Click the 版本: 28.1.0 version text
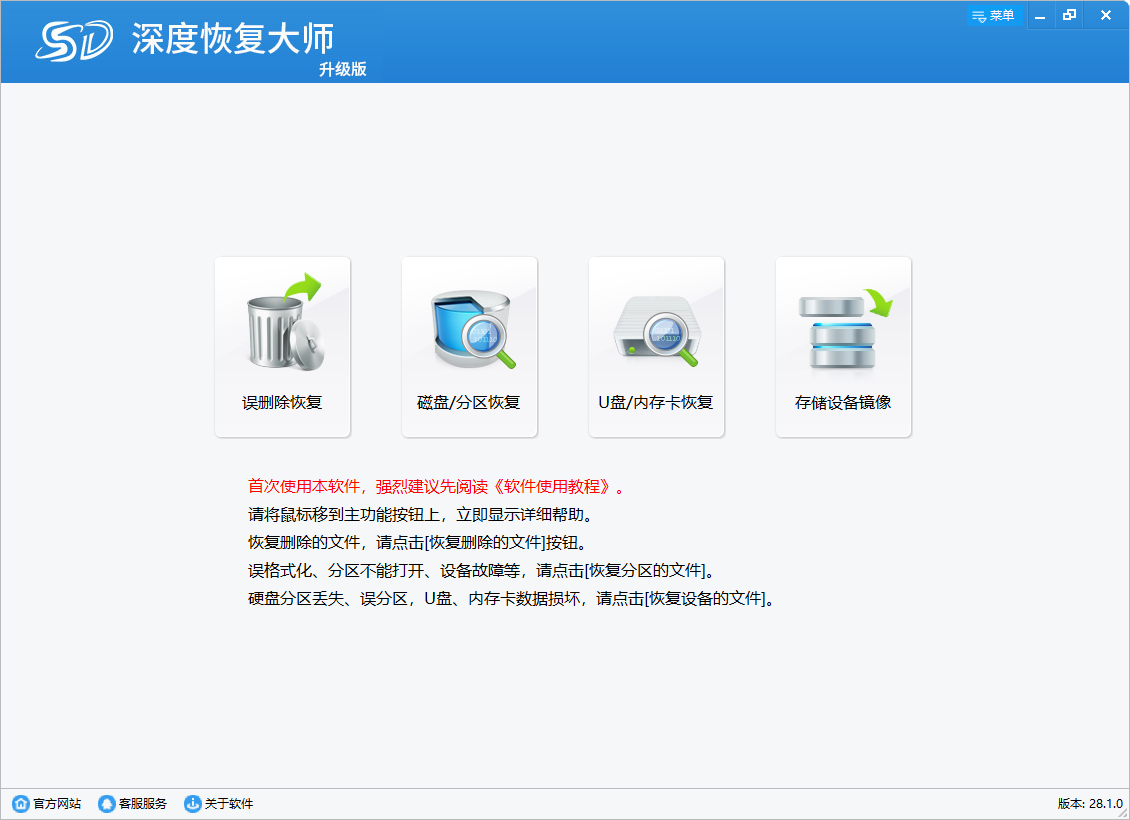This screenshot has width=1130, height=820. 1090,803
